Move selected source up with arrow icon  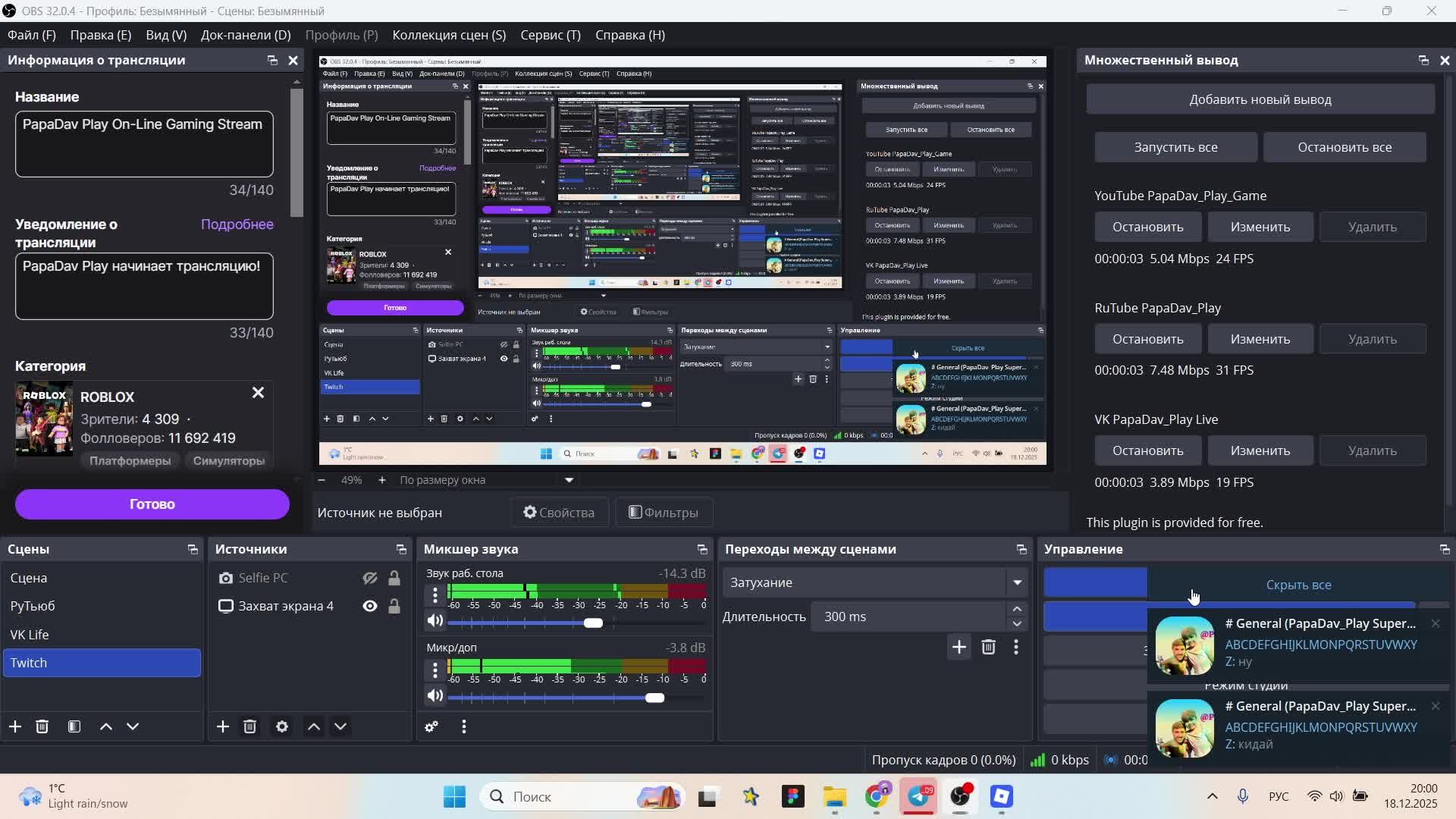tap(314, 726)
